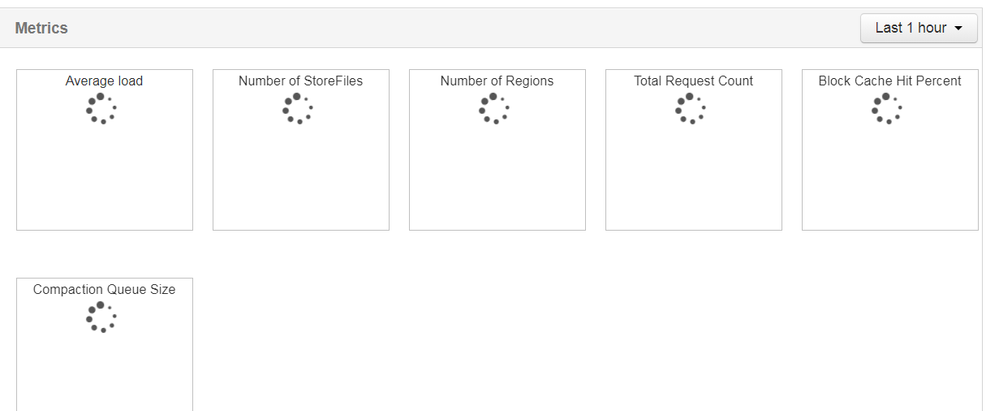This screenshot has width=999, height=411.
Task: Open the Total Request Count empty chart area
Action: click(x=693, y=180)
